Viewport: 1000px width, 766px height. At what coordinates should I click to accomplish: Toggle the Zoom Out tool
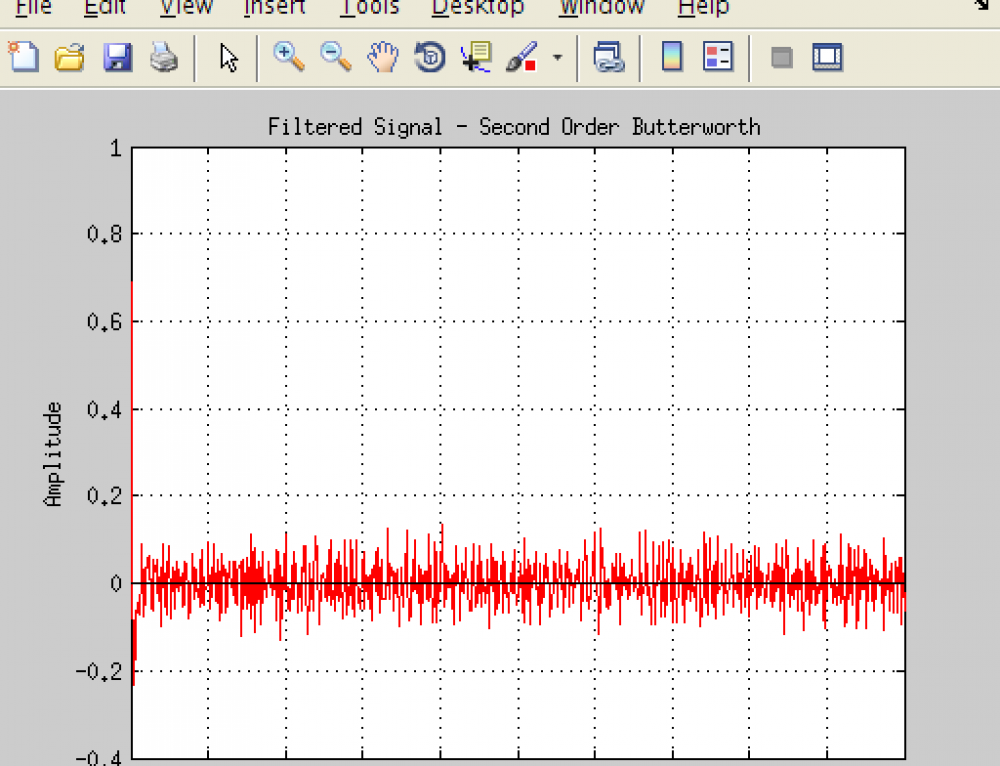pyautogui.click(x=336, y=57)
